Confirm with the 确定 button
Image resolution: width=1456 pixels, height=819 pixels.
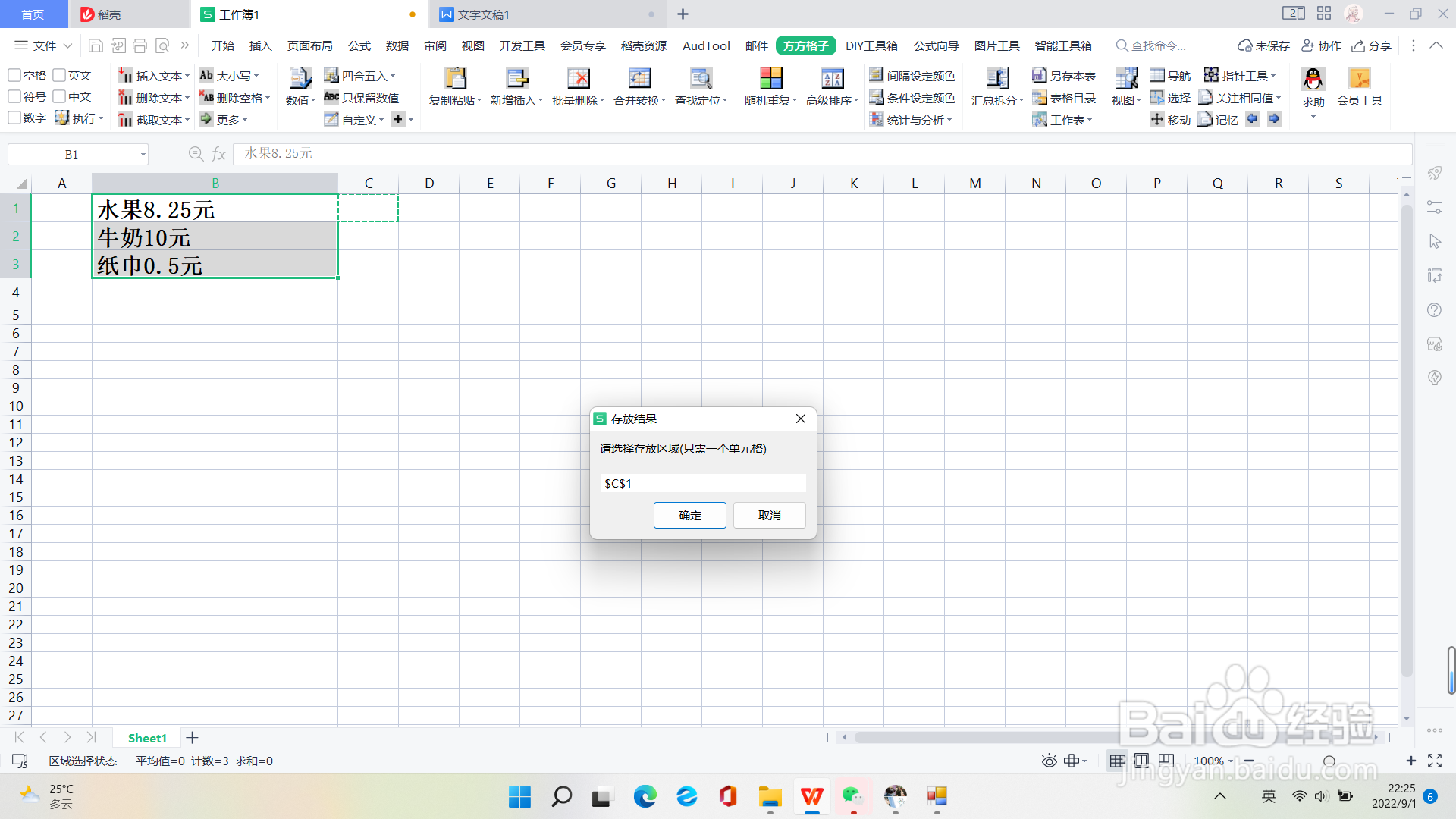pyautogui.click(x=689, y=516)
